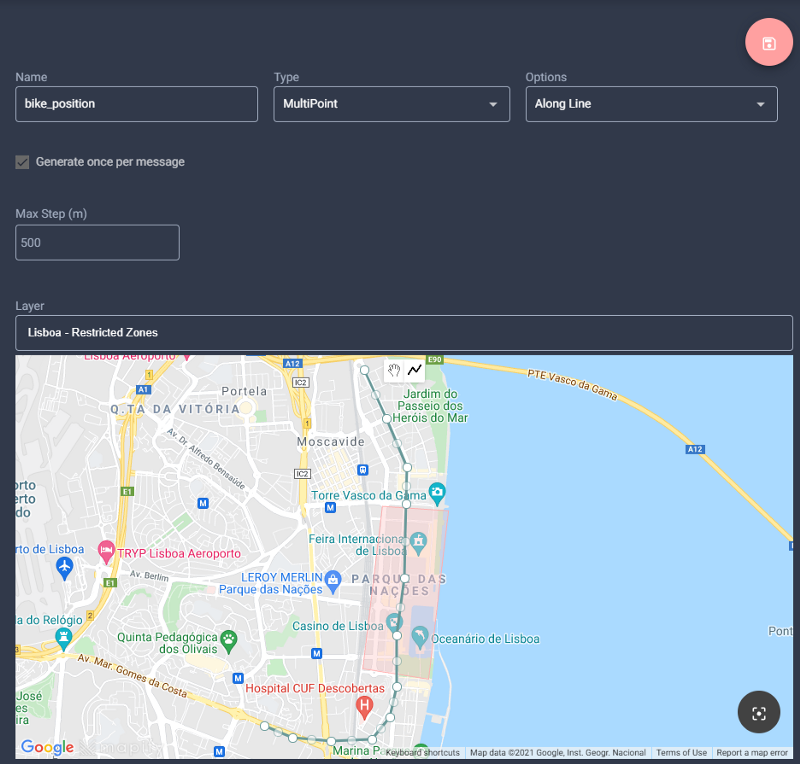Screen dimensions: 800x764
Task: Click the Max Step (m) input field
Action: point(97,243)
